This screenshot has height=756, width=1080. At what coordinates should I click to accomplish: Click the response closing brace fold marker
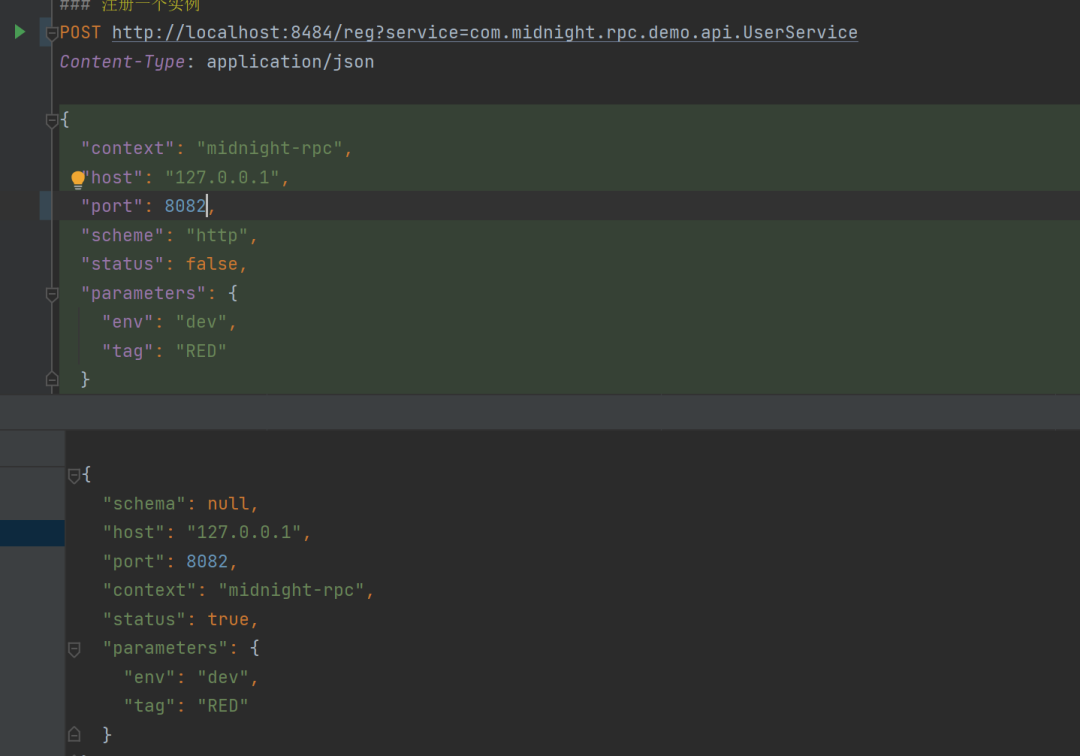tap(74, 735)
